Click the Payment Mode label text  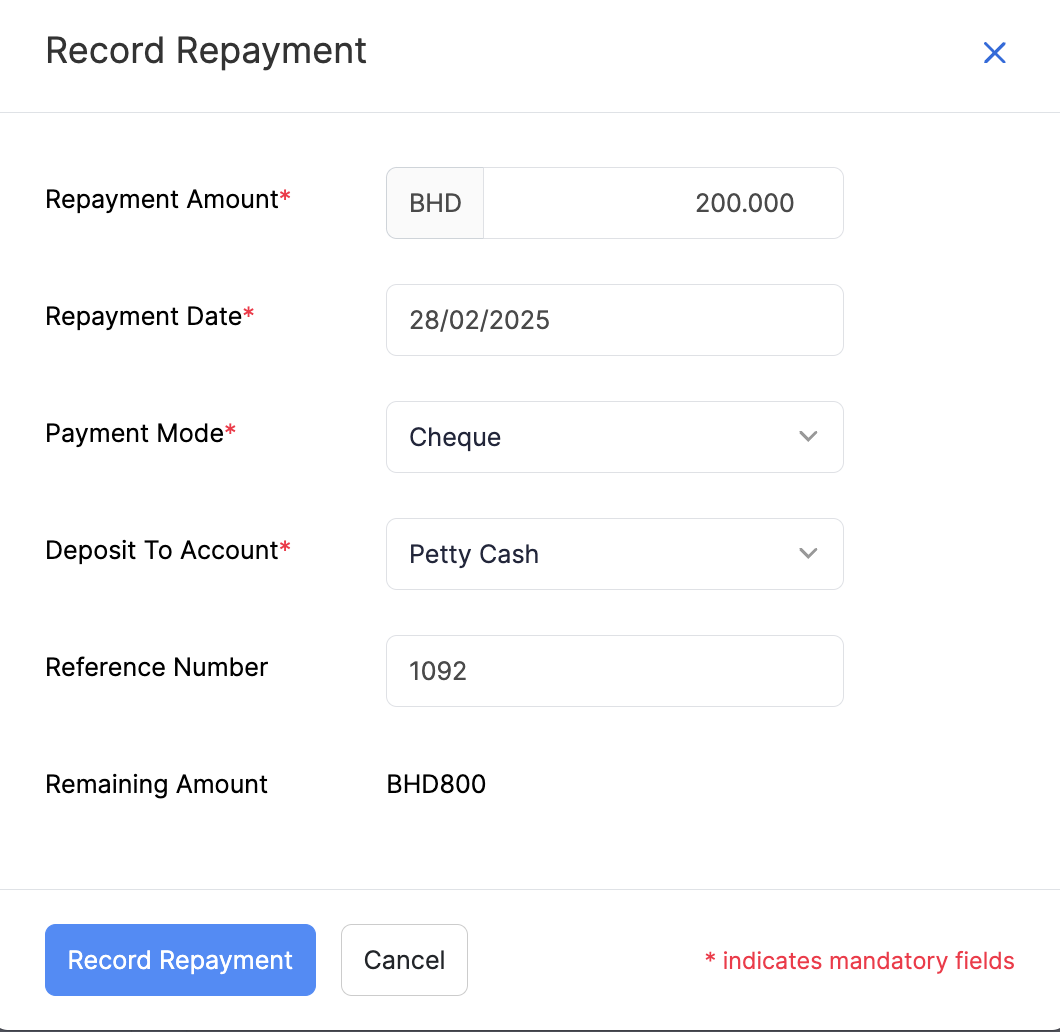[135, 433]
